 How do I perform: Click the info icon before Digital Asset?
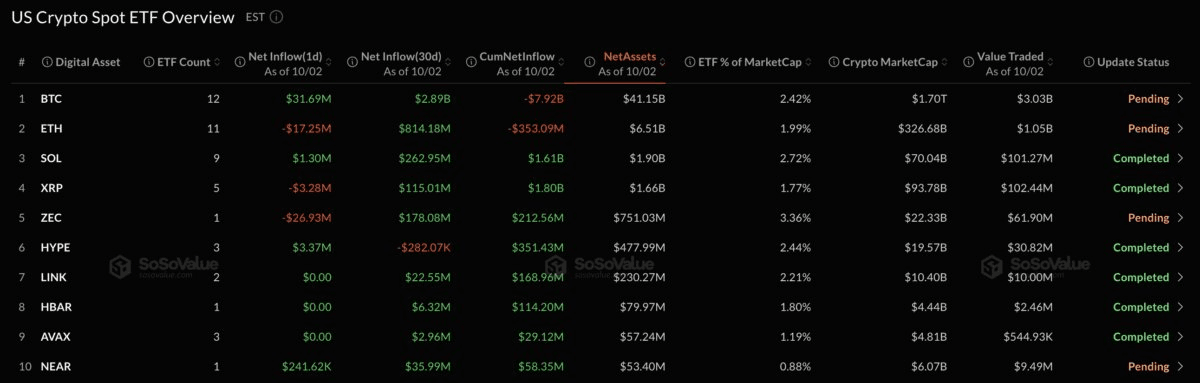47,62
